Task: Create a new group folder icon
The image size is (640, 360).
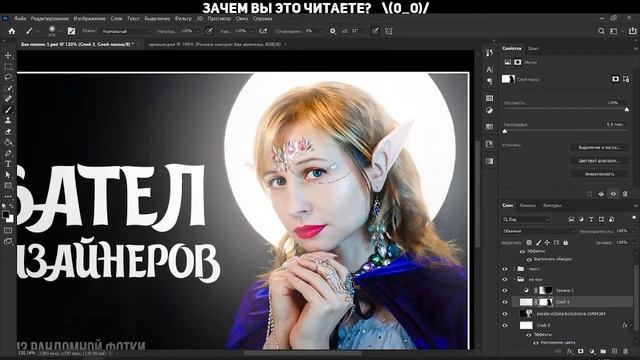Action: pos(603,351)
